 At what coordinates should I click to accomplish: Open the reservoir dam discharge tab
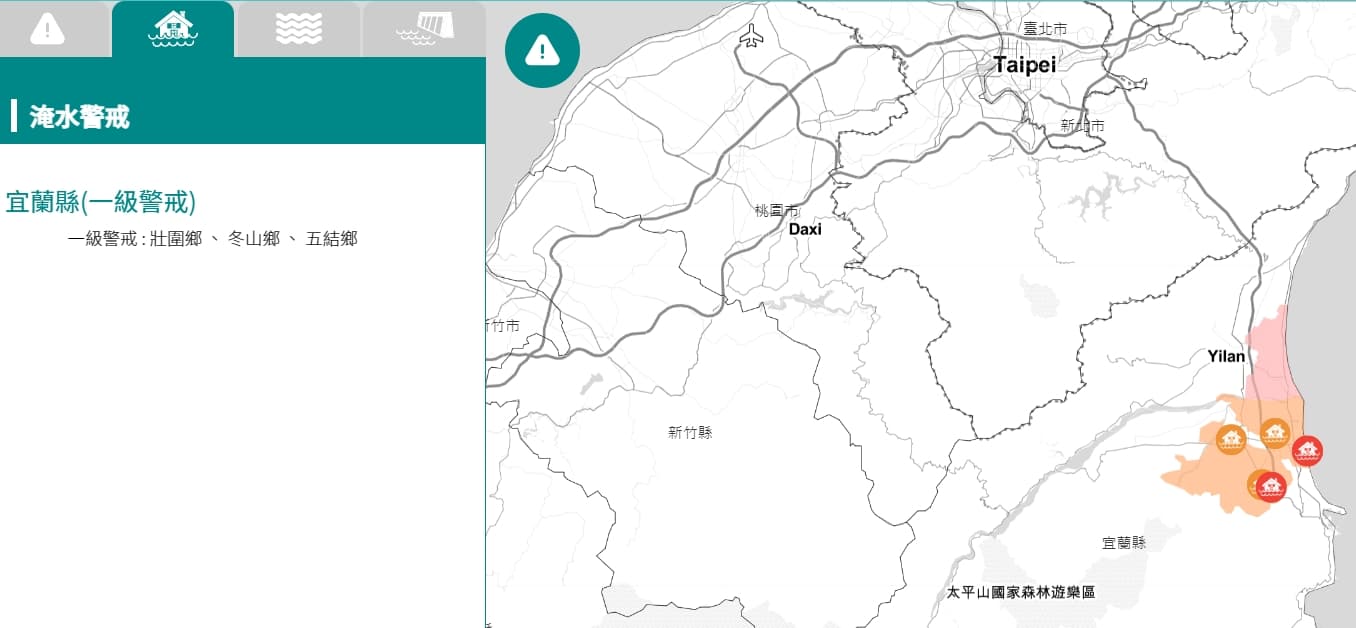click(424, 29)
